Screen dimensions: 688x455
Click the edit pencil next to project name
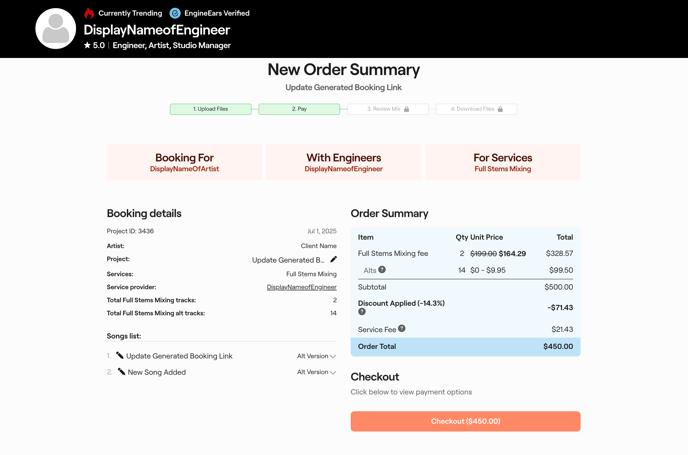coord(333,260)
